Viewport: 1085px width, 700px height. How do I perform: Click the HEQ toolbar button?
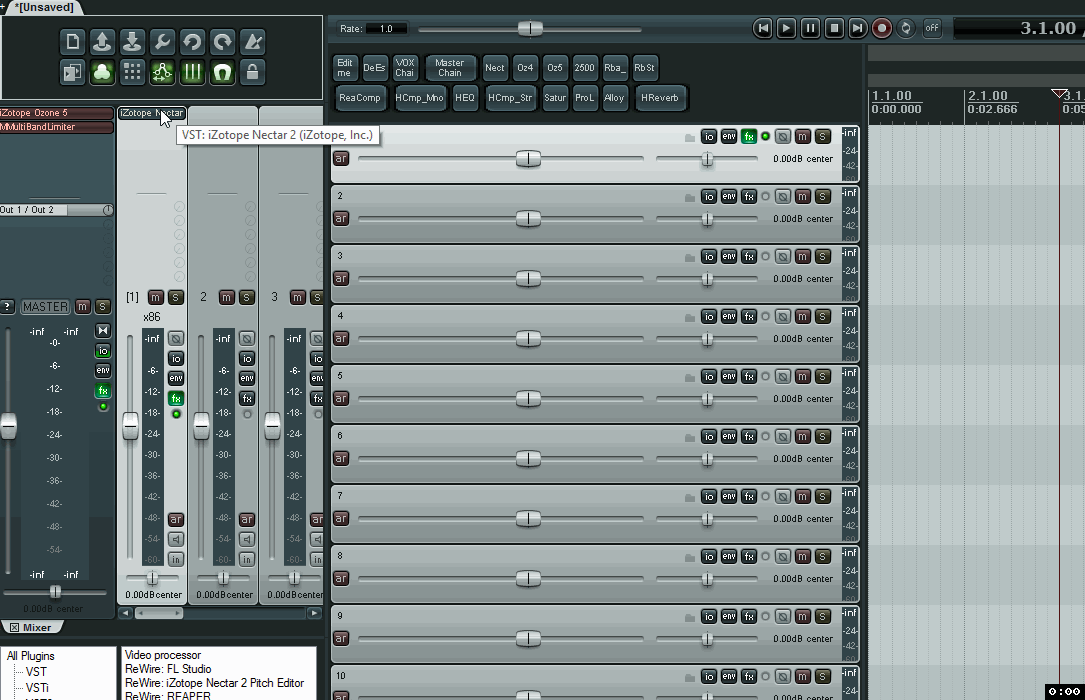465,98
